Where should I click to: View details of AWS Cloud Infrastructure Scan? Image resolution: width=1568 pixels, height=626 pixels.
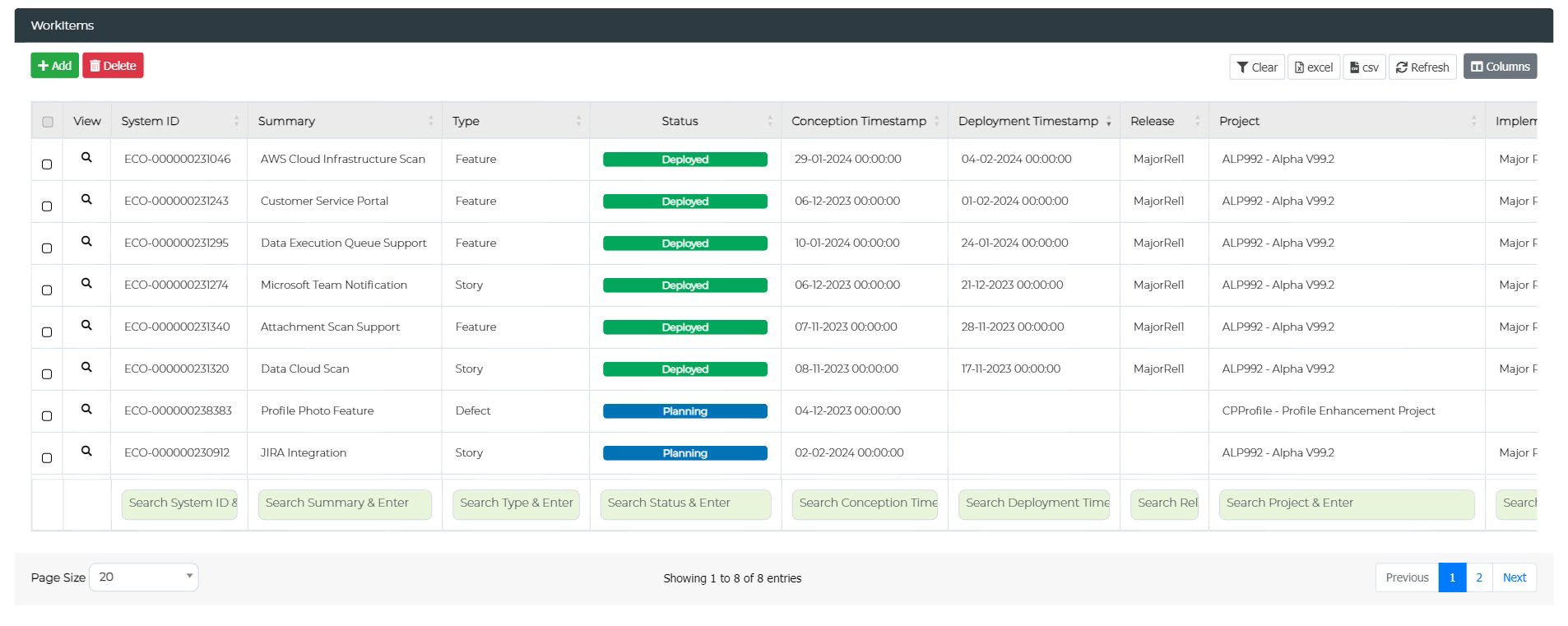click(x=86, y=157)
